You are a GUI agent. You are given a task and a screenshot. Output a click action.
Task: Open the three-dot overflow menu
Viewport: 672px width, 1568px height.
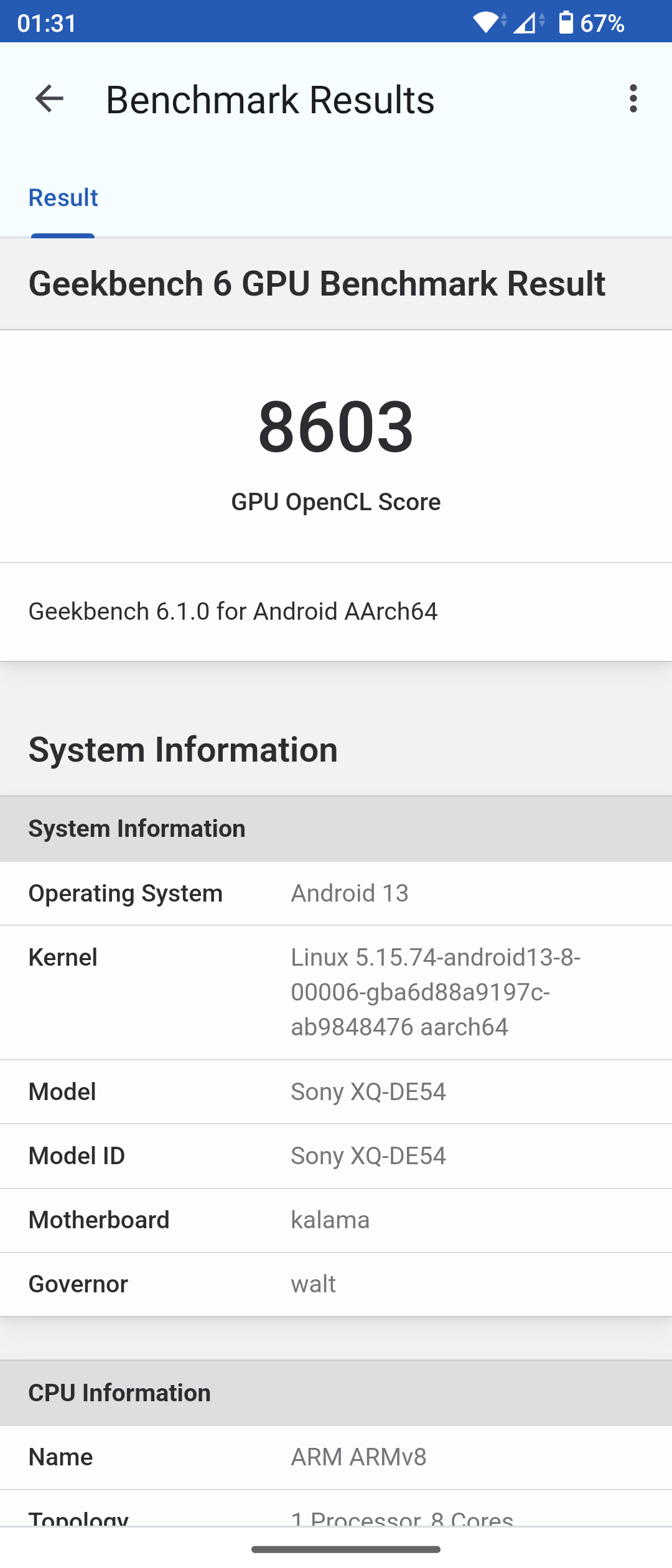(633, 99)
